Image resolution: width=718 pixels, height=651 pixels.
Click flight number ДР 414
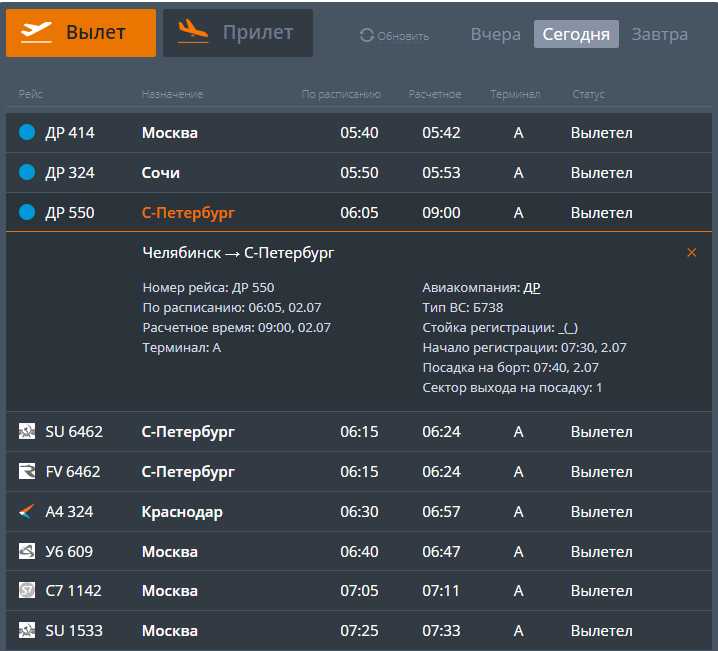coord(70,133)
